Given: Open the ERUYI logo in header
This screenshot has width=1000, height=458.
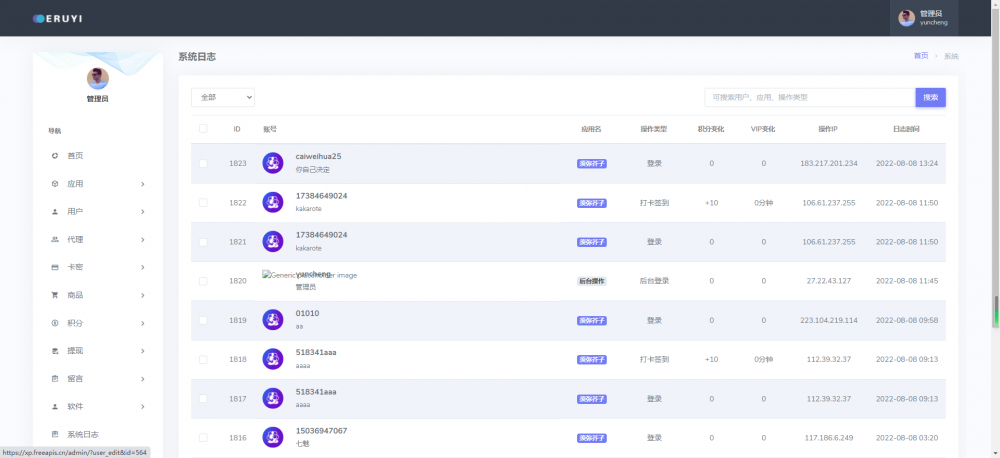Looking at the screenshot, I should (x=59, y=18).
